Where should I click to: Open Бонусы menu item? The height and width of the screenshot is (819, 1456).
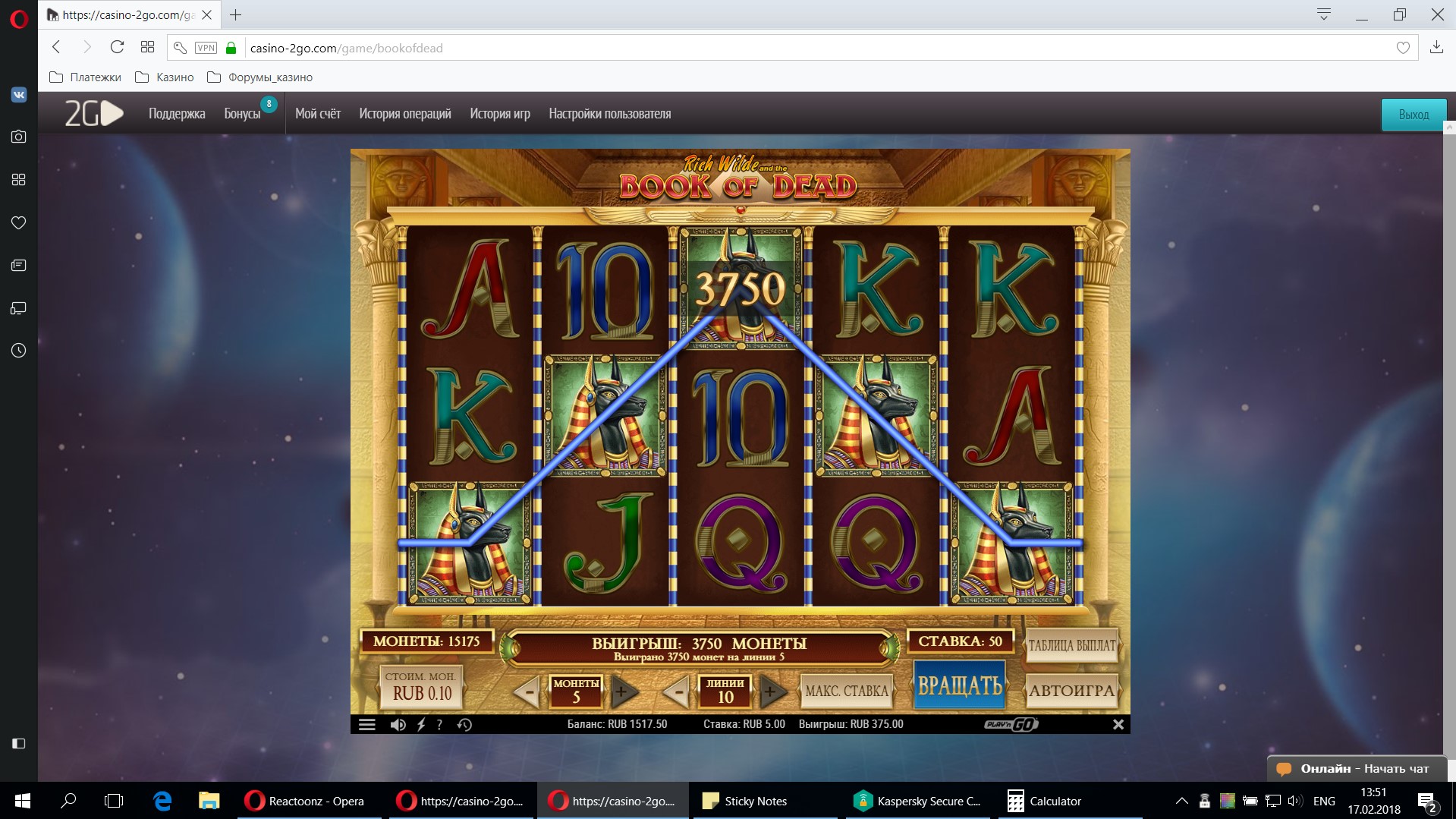(x=242, y=114)
